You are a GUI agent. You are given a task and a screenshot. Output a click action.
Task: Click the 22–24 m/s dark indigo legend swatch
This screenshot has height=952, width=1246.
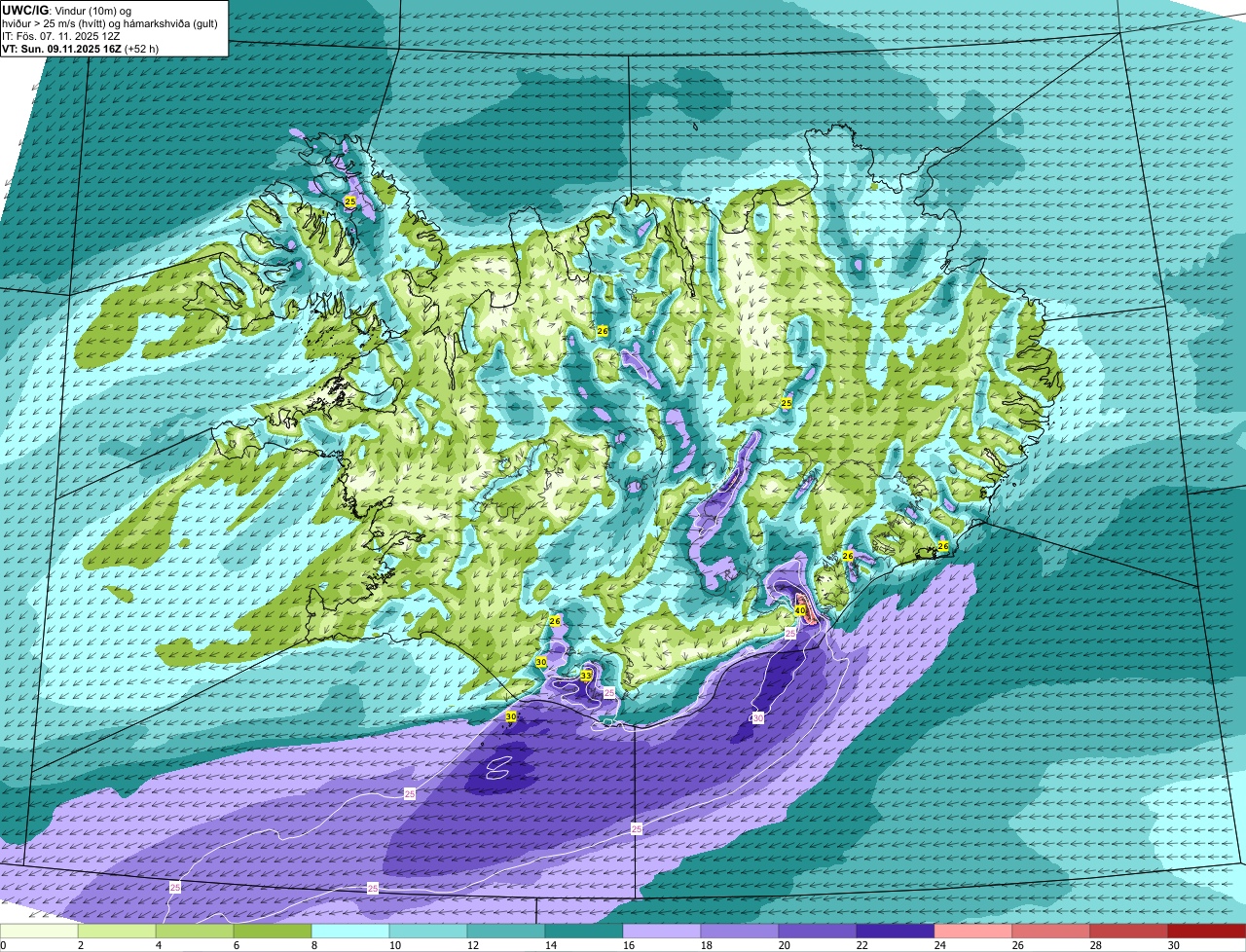click(896, 931)
